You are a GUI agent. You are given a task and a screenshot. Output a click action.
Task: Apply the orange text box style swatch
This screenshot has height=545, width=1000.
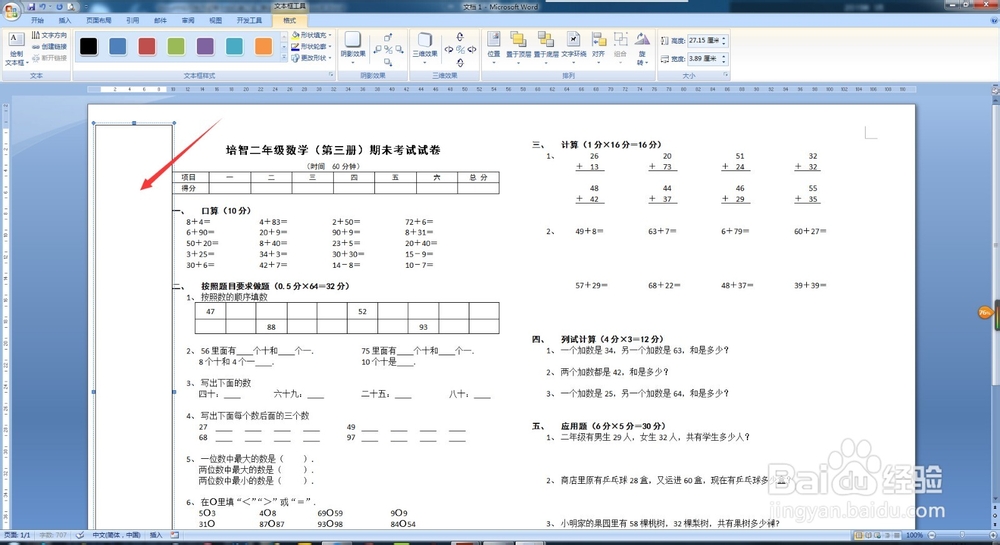pyautogui.click(x=263, y=46)
